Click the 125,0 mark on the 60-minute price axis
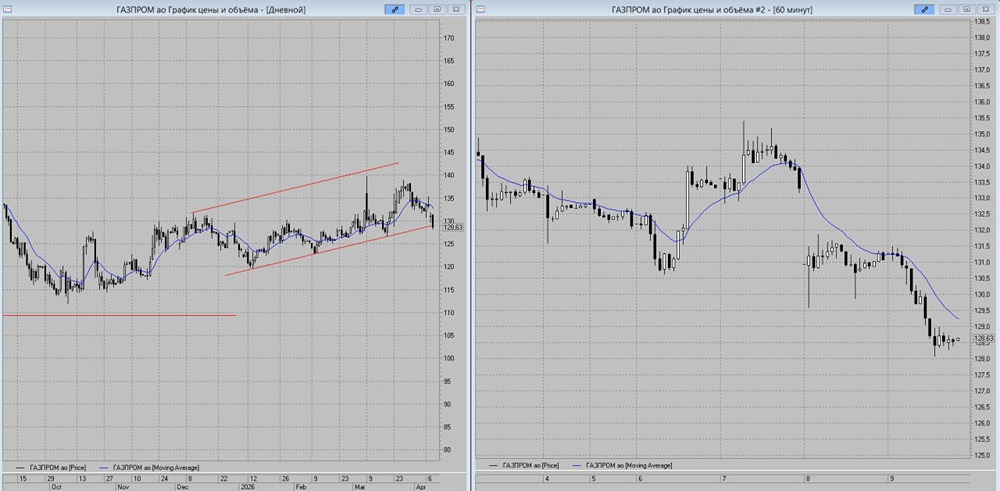 coord(982,455)
